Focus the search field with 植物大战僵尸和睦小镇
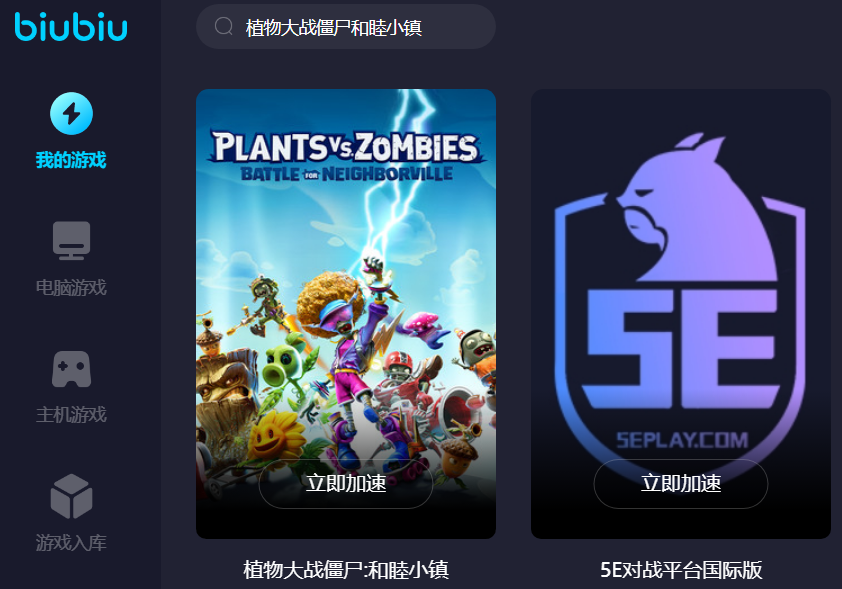 (x=346, y=27)
